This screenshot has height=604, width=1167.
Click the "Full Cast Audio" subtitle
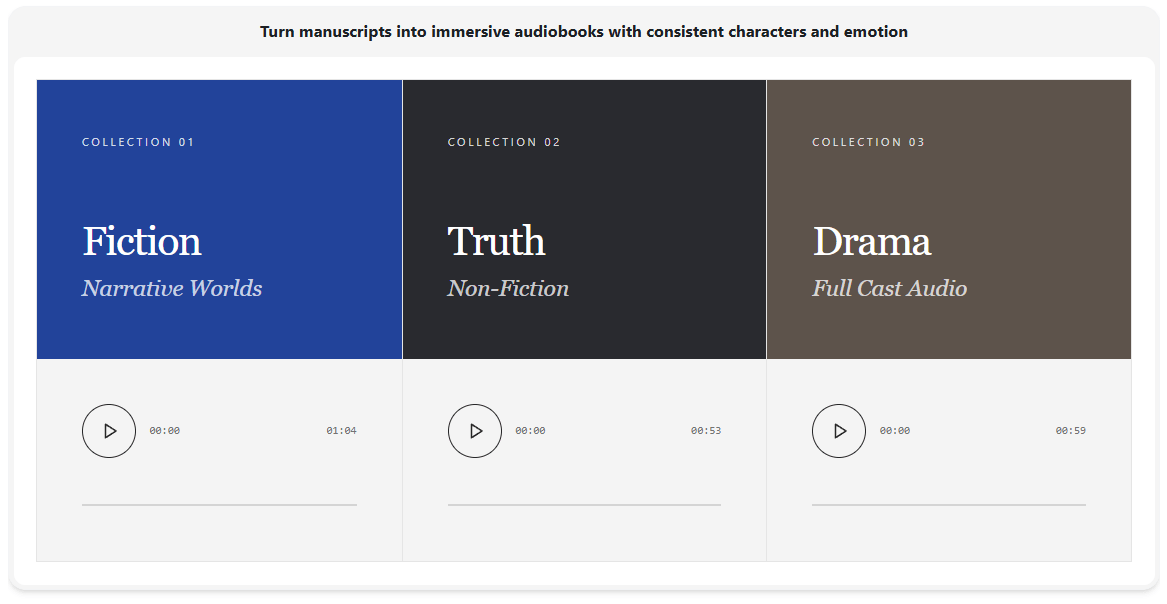click(x=889, y=289)
